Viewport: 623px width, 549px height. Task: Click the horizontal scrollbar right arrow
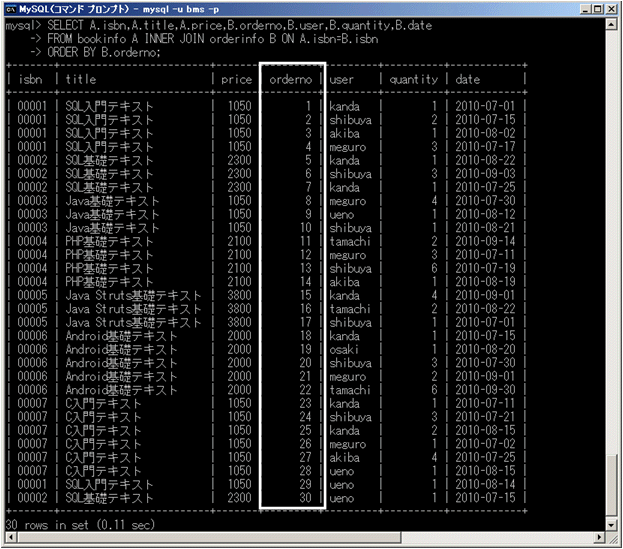click(600, 537)
